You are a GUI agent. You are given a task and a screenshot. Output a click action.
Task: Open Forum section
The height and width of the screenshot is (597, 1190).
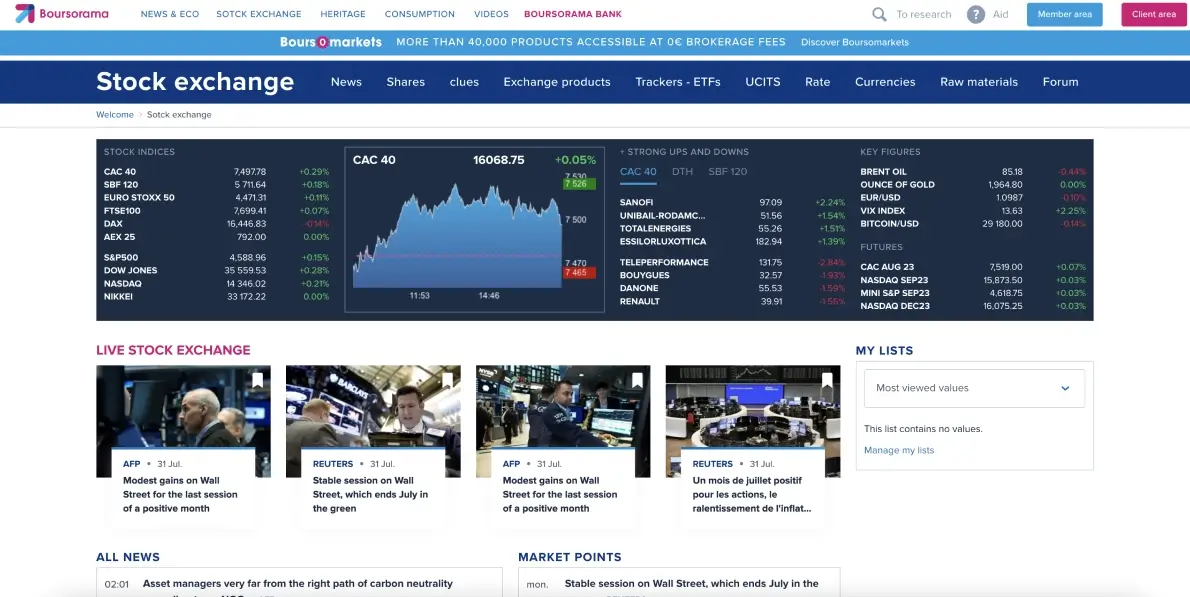coord(1060,82)
